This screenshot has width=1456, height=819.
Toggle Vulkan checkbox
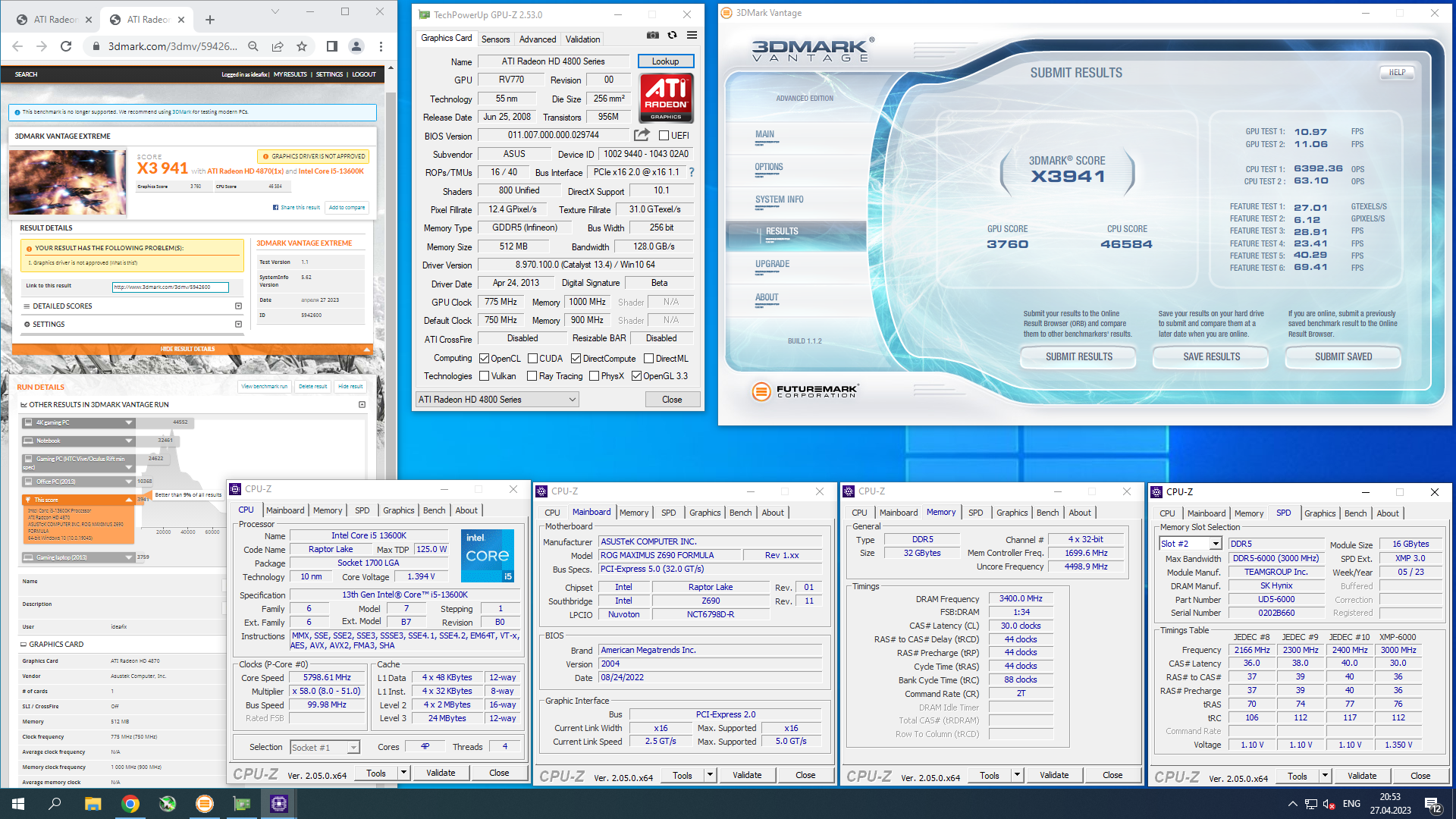pos(484,376)
